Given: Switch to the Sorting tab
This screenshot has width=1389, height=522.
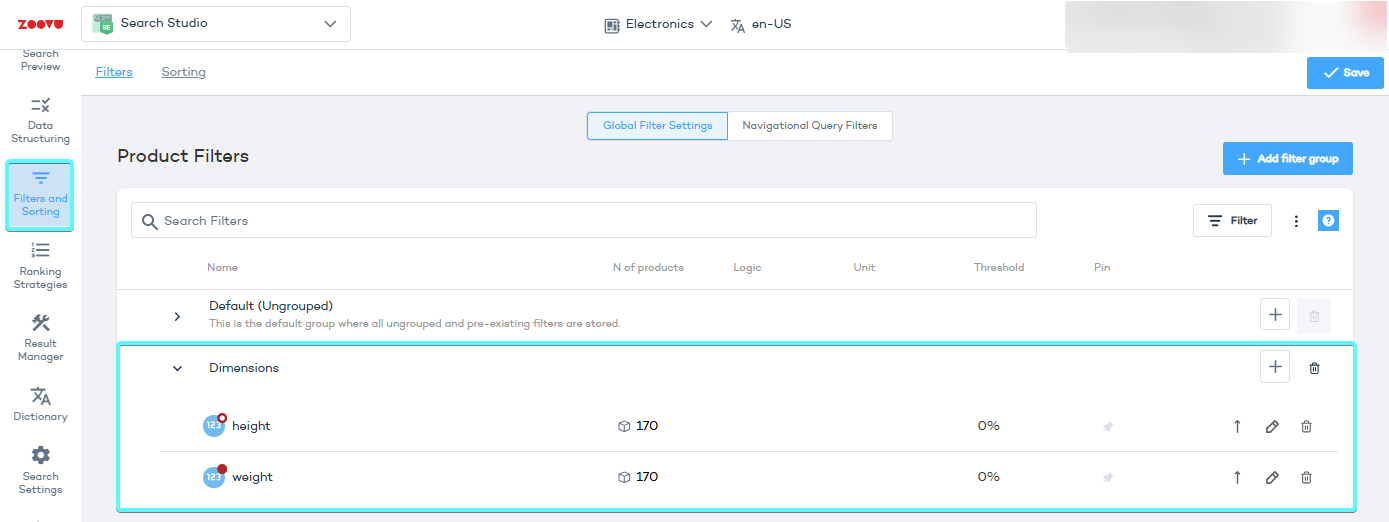Looking at the screenshot, I should click(183, 72).
